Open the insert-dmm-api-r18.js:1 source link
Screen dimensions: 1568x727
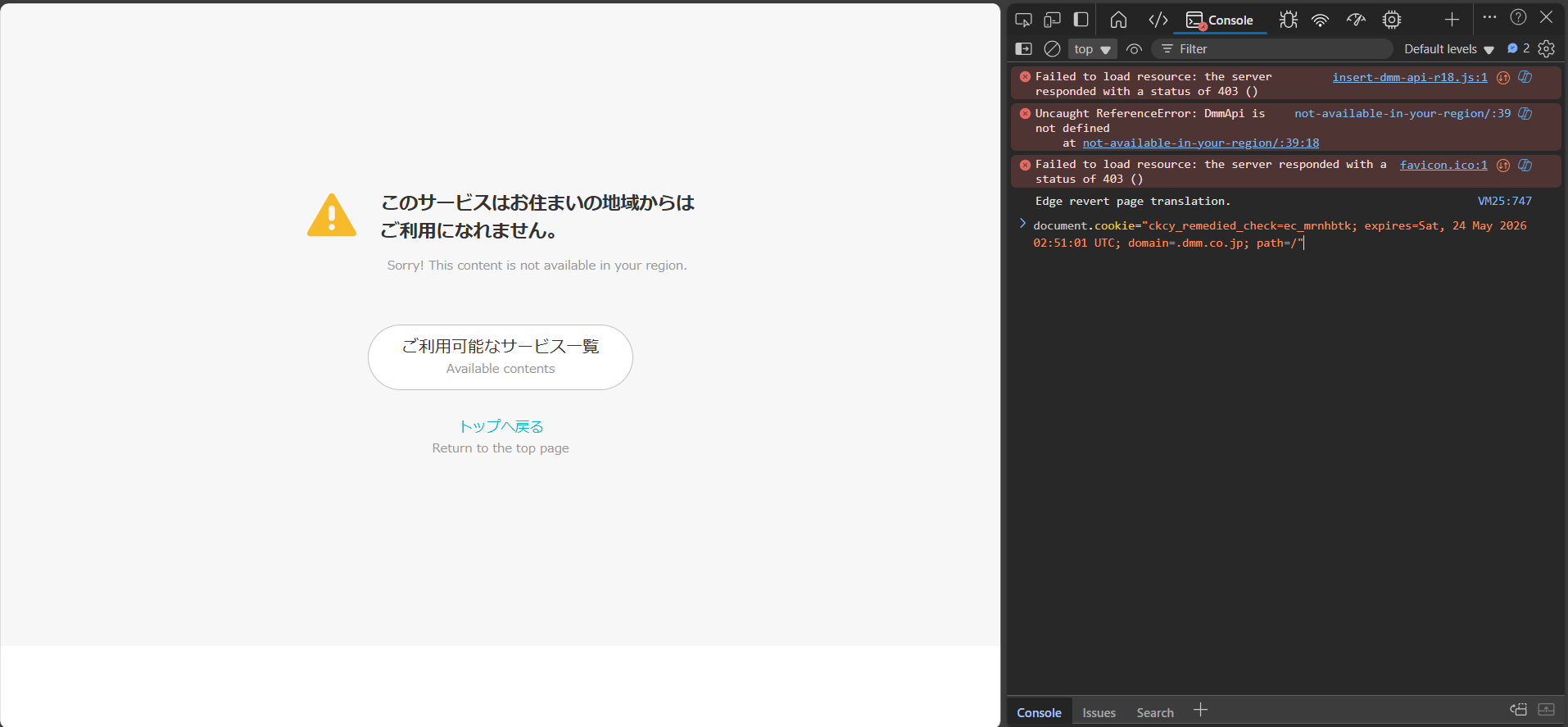1410,77
